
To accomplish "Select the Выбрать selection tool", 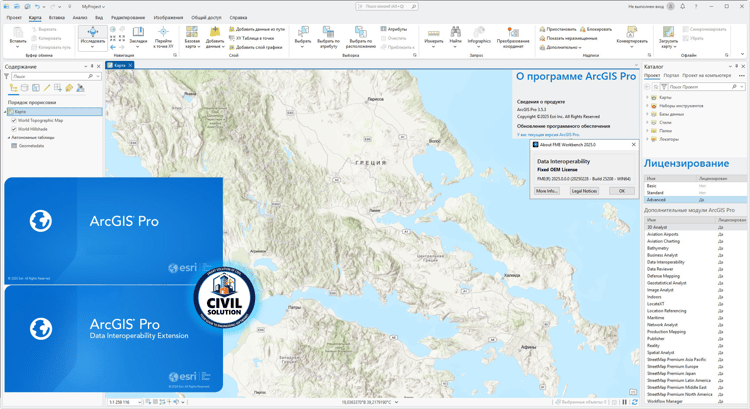I will [x=303, y=37].
